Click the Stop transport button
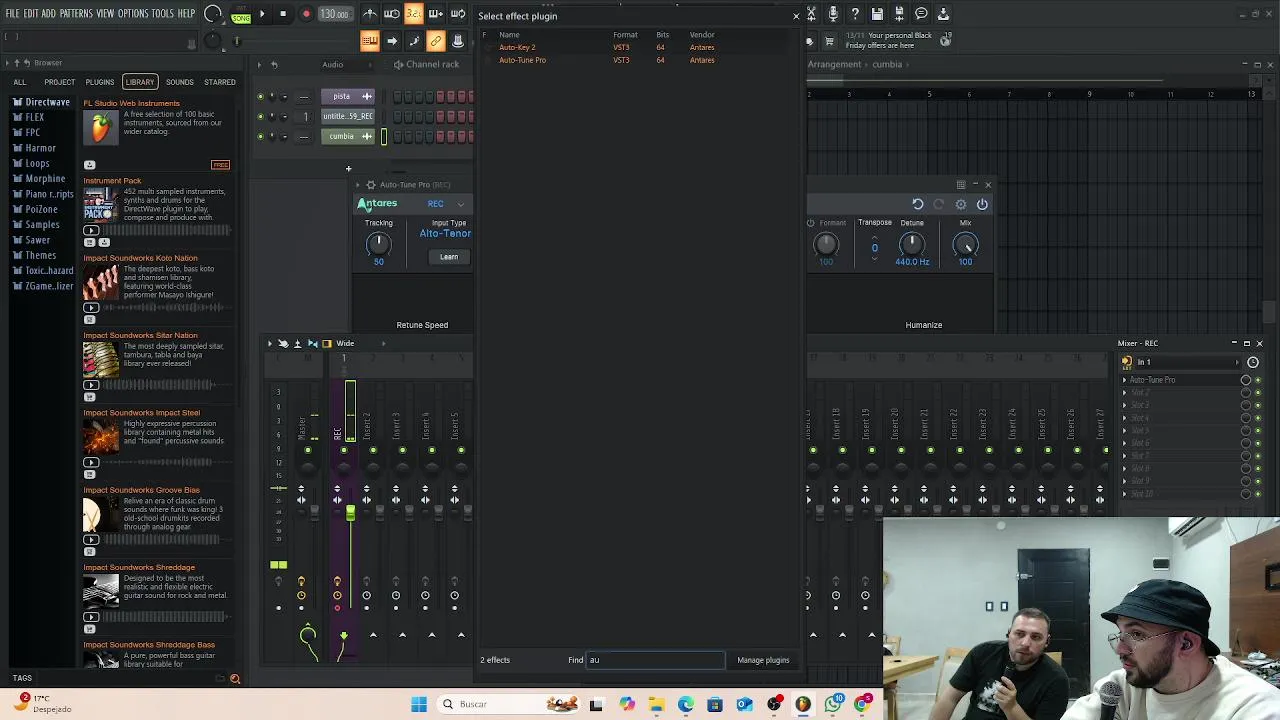 tap(283, 14)
